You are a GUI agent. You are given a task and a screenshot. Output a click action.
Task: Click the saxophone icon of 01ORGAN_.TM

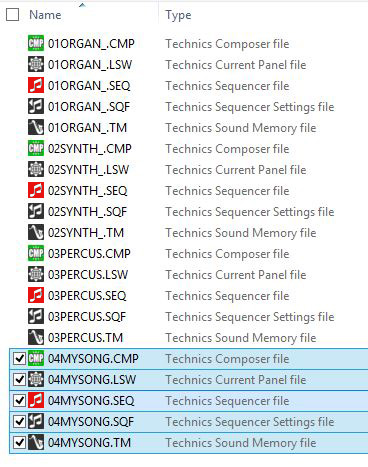pyautogui.click(x=36, y=127)
